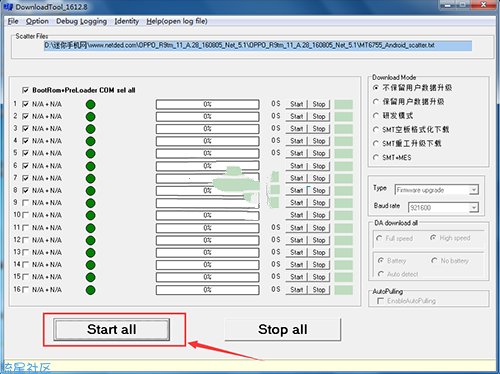The width and height of the screenshot is (500, 374).
Task: Click the green status circle in row 6
Action: coord(90,166)
